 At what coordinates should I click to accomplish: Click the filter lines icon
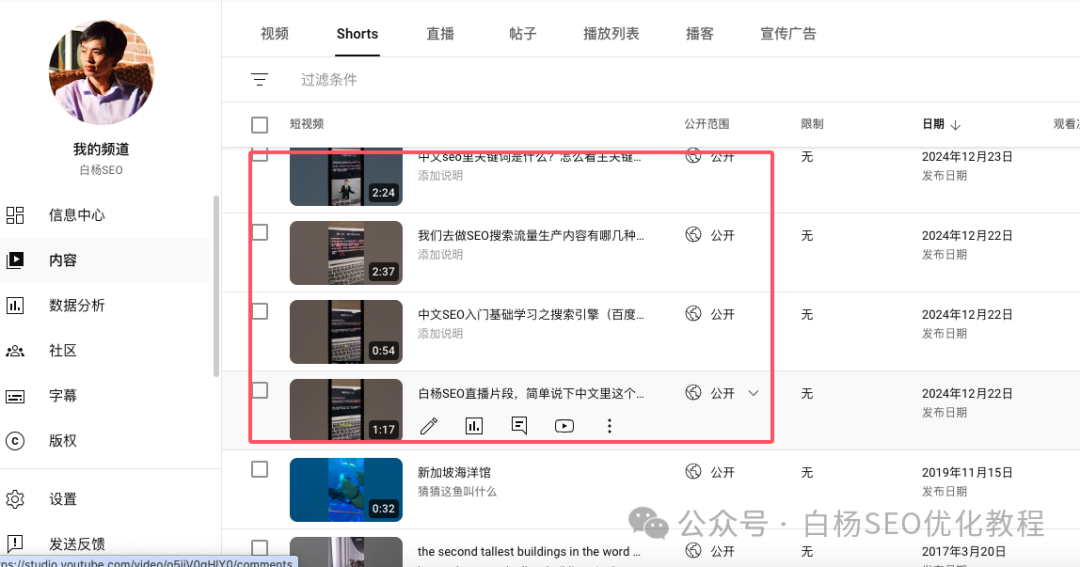pos(260,80)
